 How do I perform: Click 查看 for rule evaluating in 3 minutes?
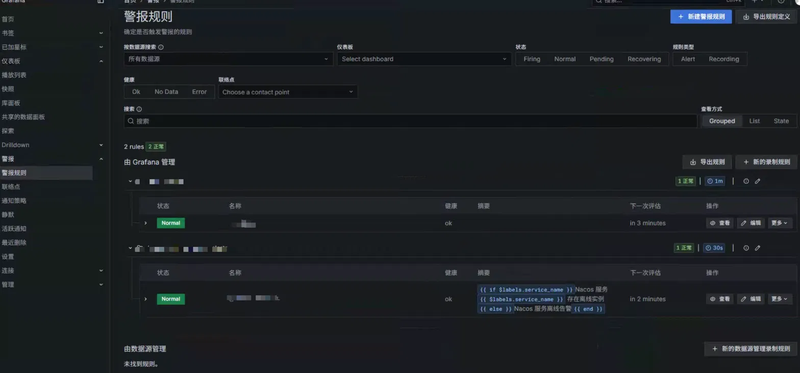[x=720, y=223]
